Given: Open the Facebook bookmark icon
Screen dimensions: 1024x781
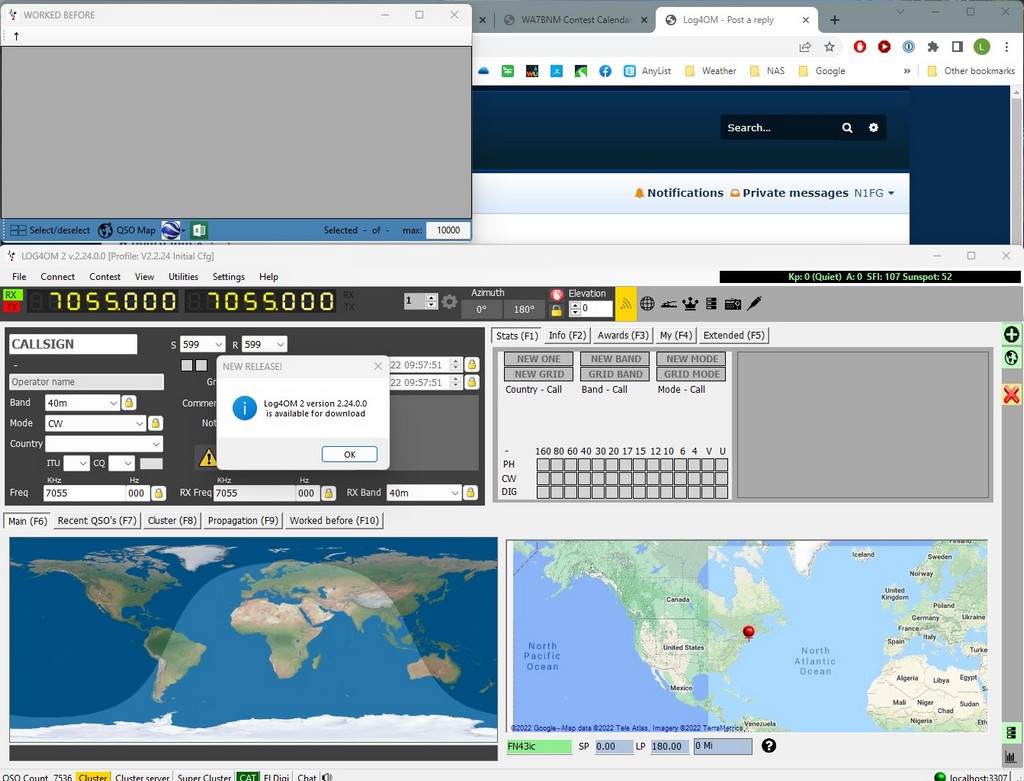Looking at the screenshot, I should pos(605,71).
